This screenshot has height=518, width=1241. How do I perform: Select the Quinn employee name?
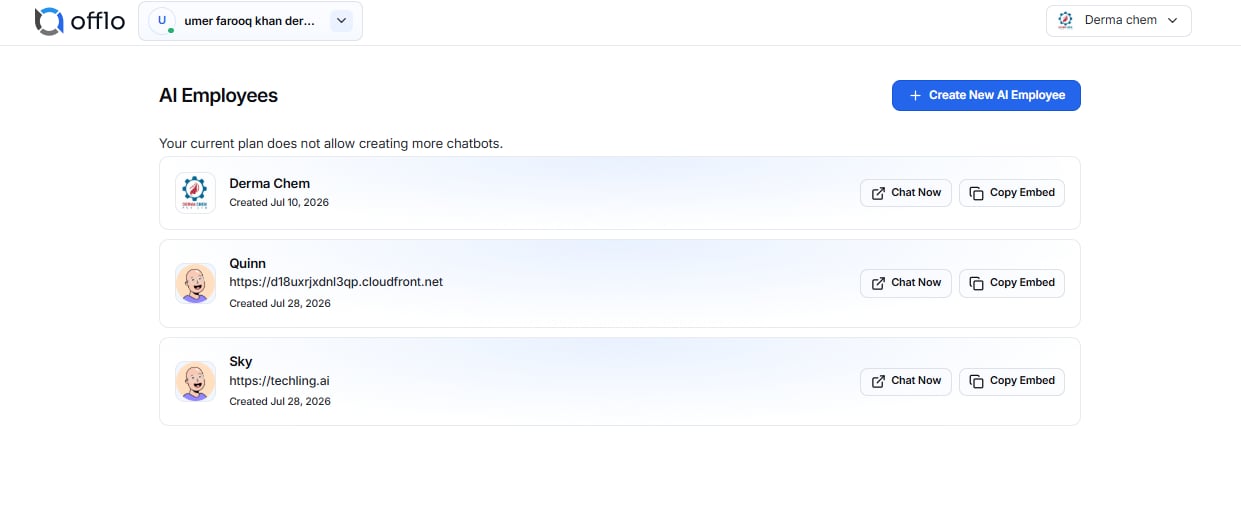pyautogui.click(x=248, y=263)
